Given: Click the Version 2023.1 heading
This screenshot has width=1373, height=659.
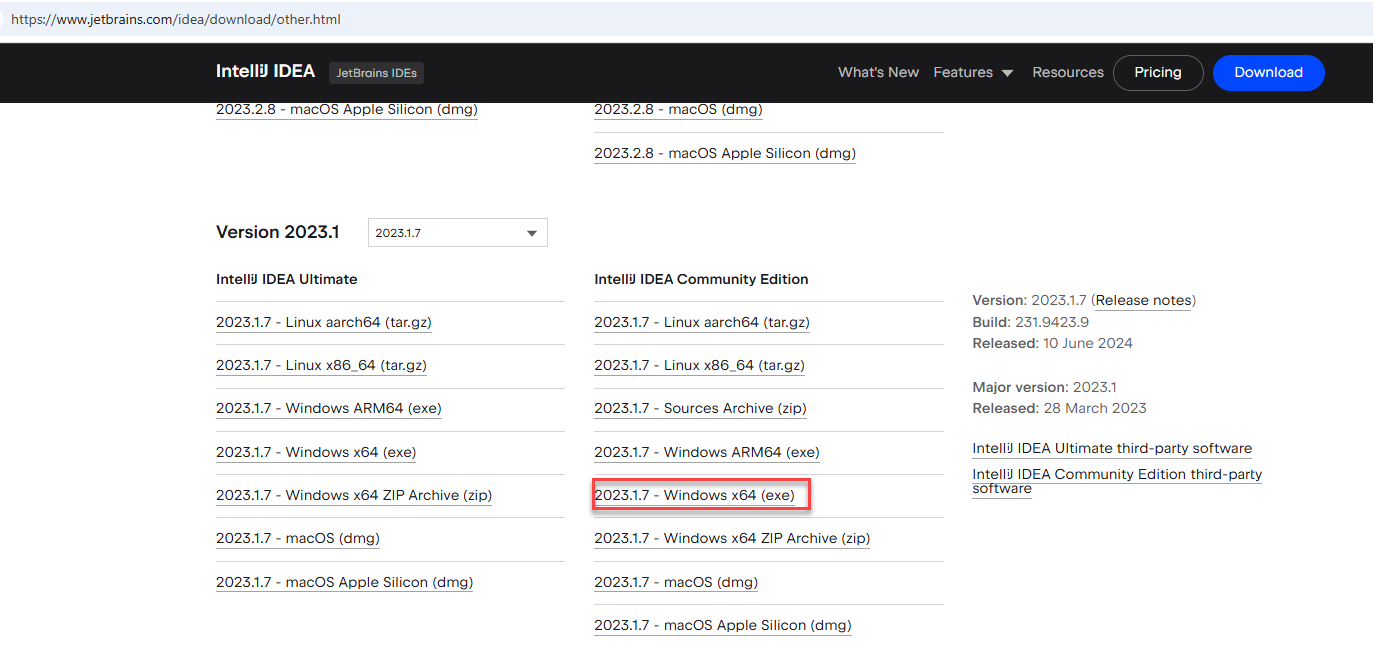Looking at the screenshot, I should point(277,232).
